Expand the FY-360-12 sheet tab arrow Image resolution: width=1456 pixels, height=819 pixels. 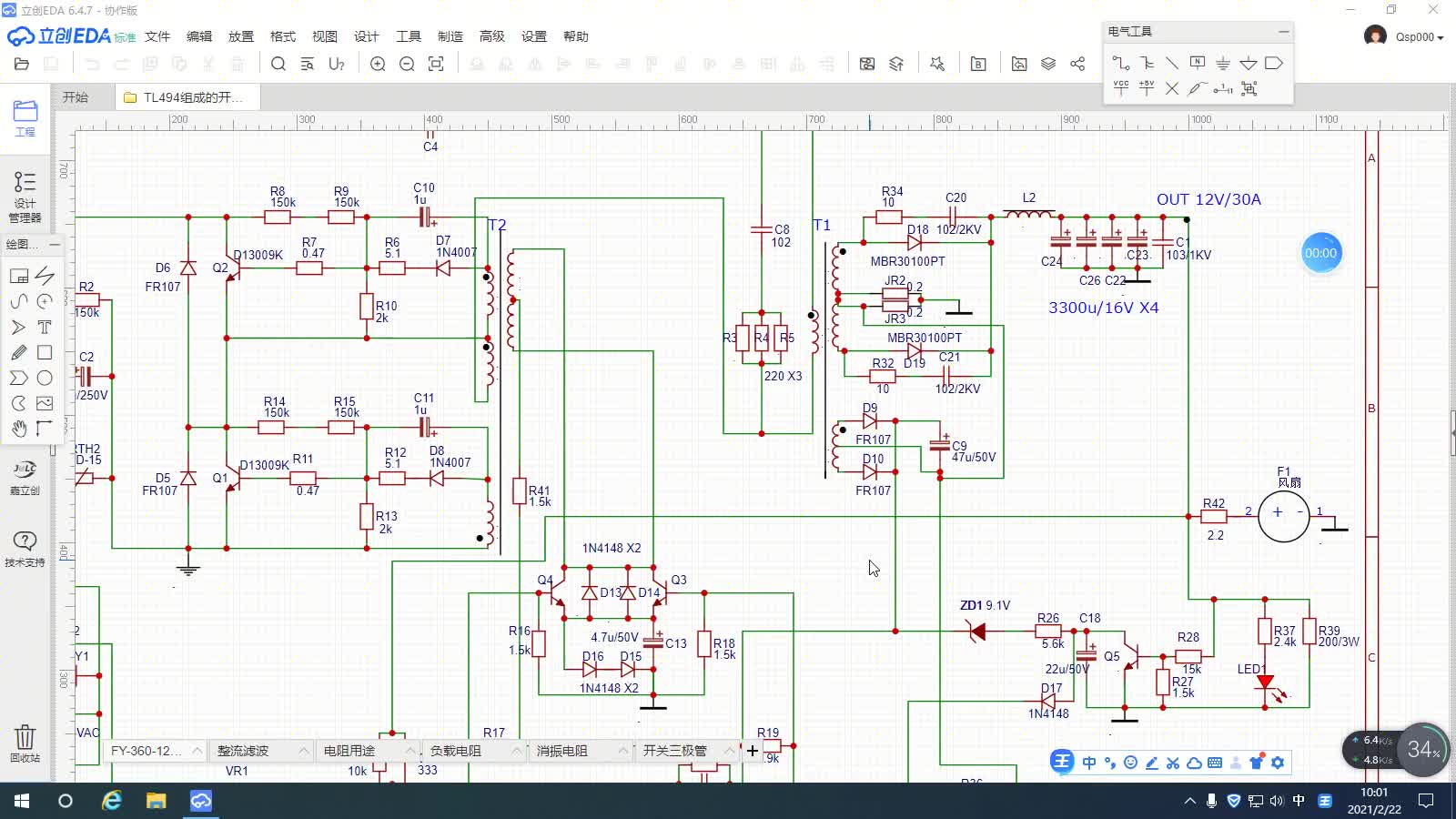click(x=197, y=751)
